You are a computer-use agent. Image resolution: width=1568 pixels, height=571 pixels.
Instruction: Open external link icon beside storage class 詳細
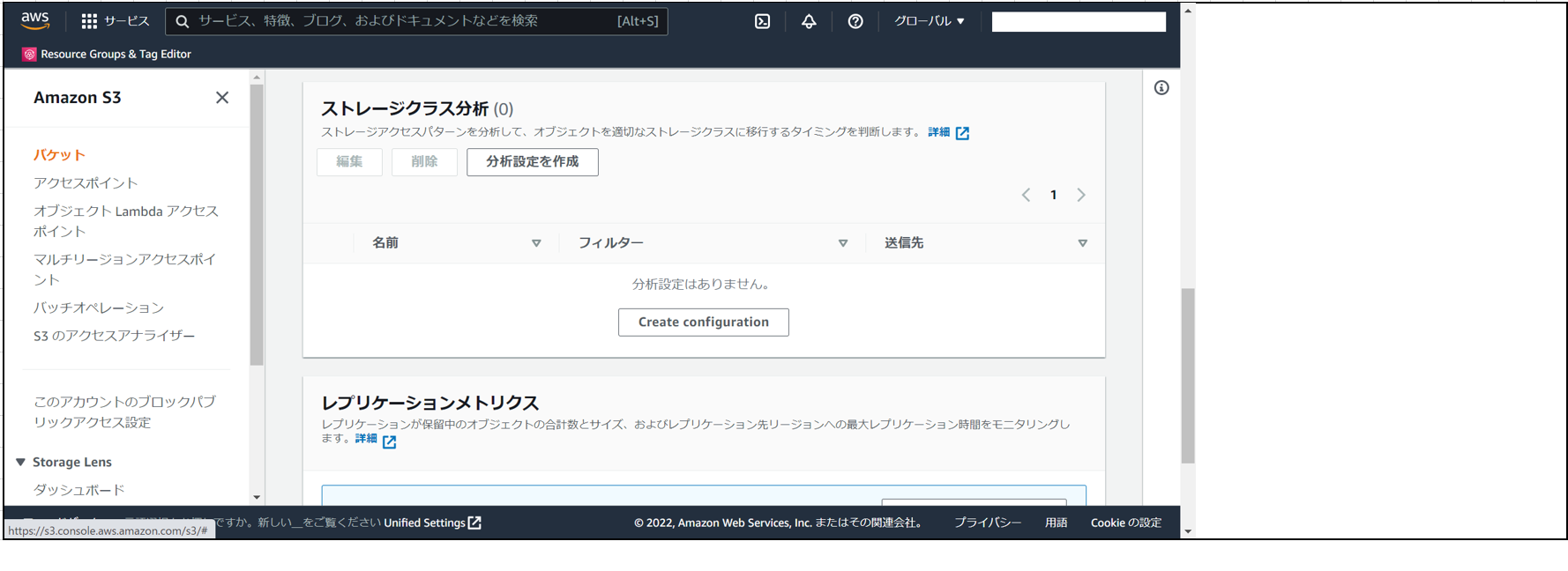[x=962, y=133]
